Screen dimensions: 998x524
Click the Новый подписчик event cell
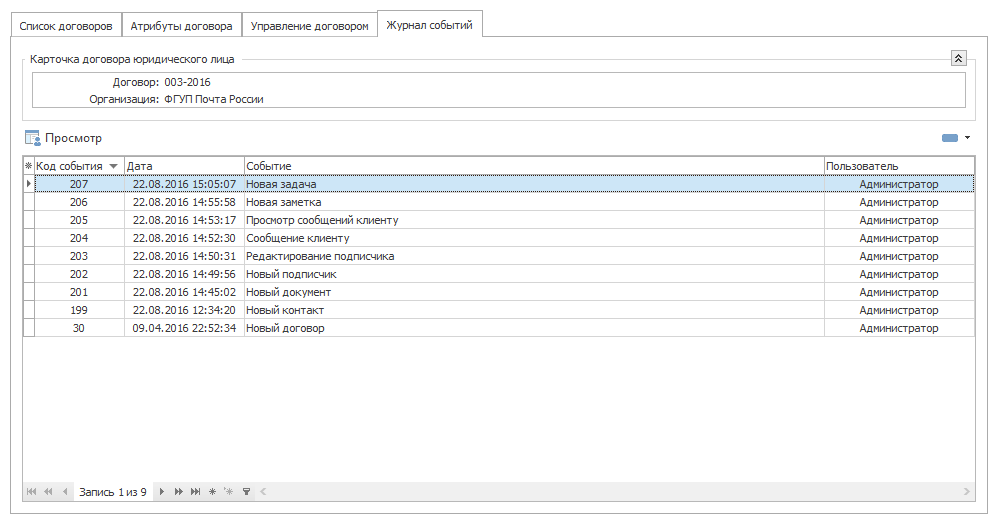point(534,274)
